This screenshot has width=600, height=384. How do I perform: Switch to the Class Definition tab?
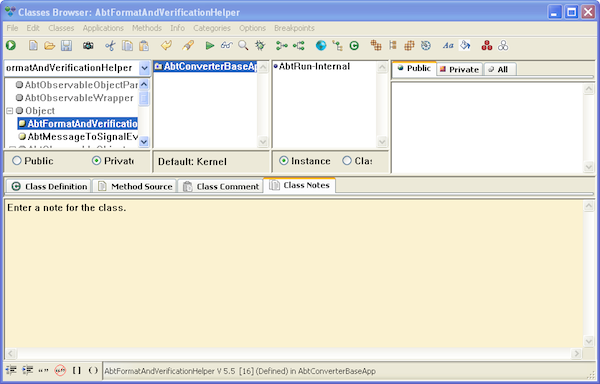click(x=49, y=186)
